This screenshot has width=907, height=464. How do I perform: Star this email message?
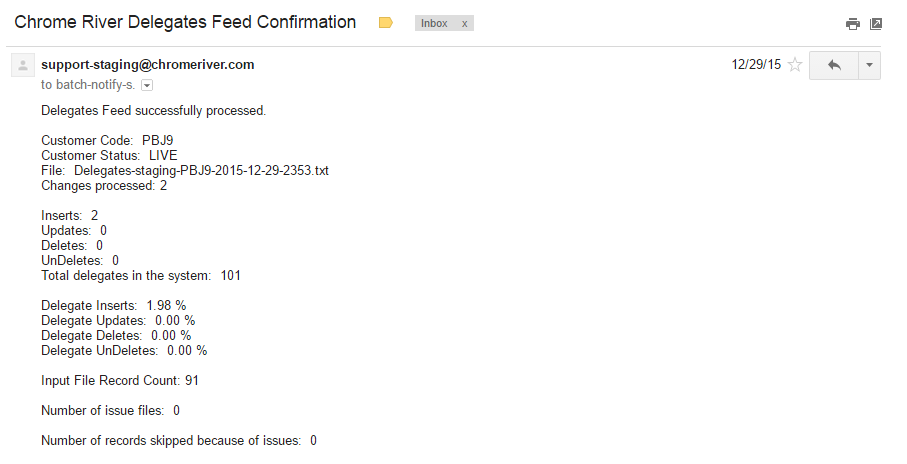(795, 65)
